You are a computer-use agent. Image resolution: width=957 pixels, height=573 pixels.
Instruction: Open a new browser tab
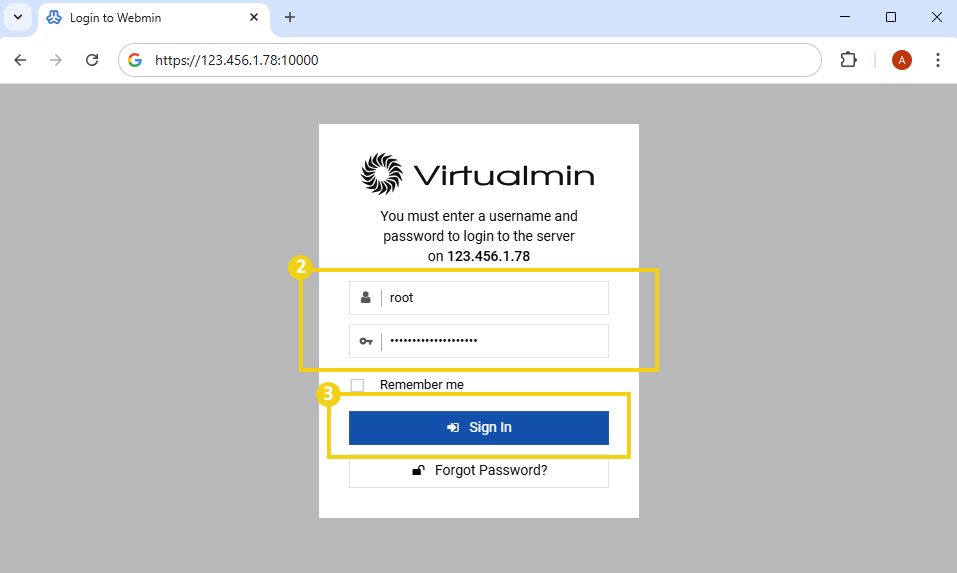click(290, 17)
